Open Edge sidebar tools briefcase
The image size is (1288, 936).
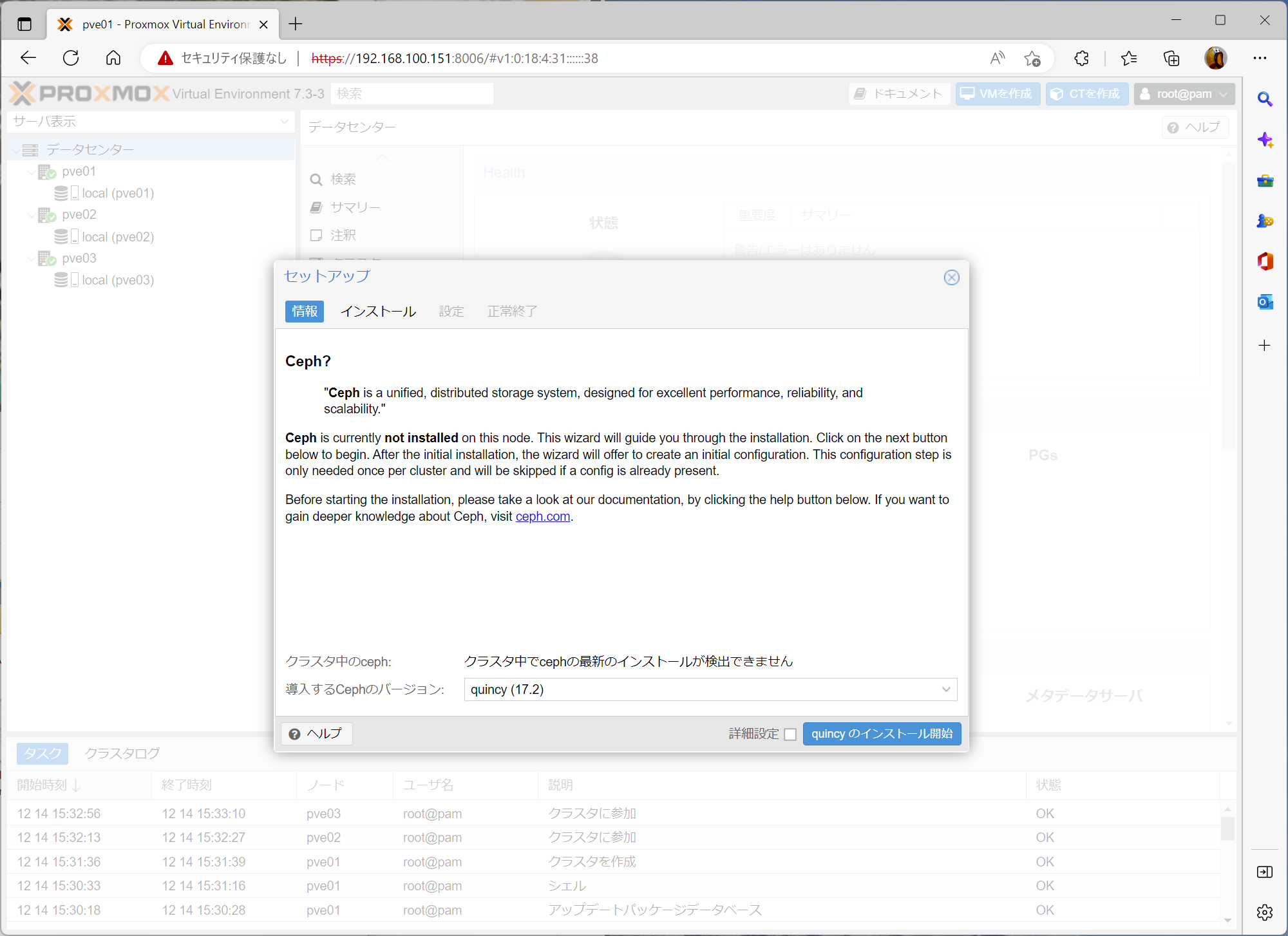(x=1265, y=180)
